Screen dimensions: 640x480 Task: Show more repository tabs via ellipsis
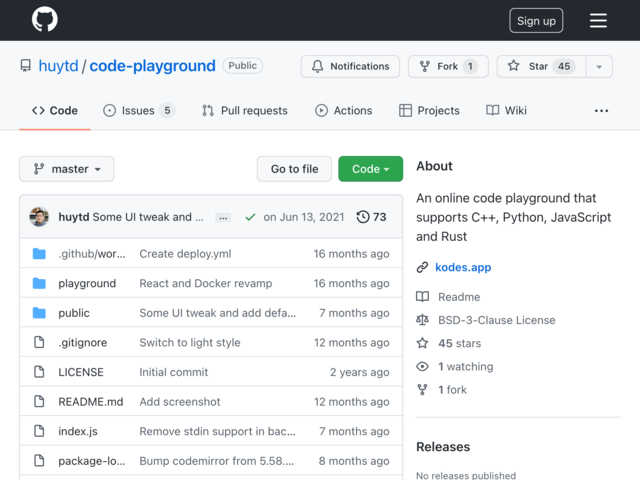point(601,111)
